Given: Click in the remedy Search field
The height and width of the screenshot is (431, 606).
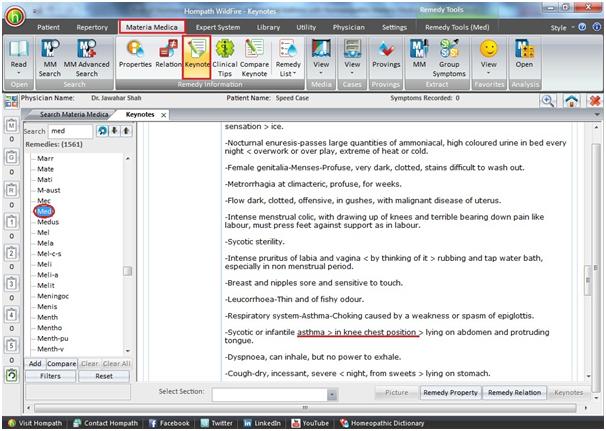Looking at the screenshot, I should point(70,131).
